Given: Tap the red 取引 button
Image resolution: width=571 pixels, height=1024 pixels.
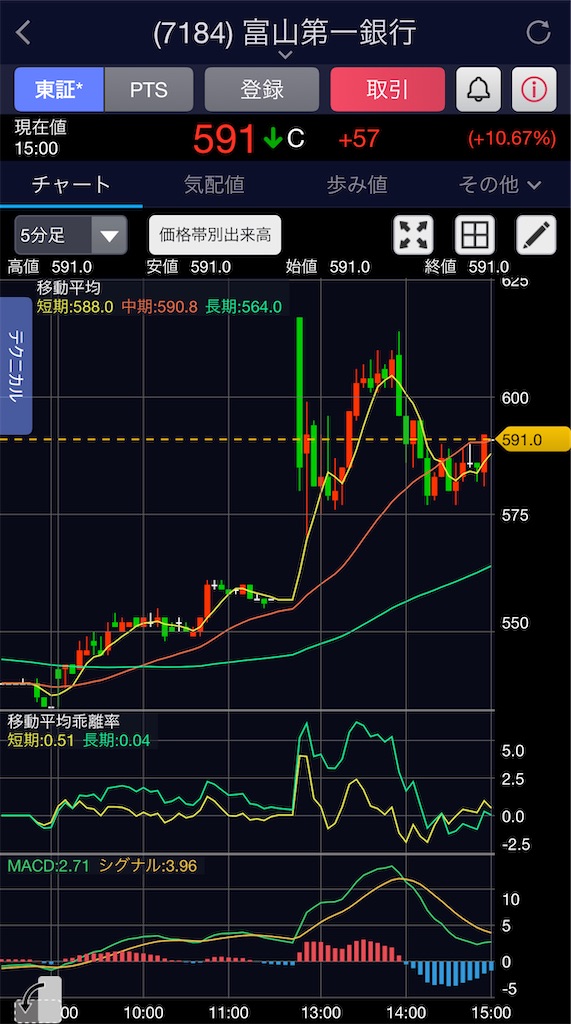Looking at the screenshot, I should [x=387, y=89].
